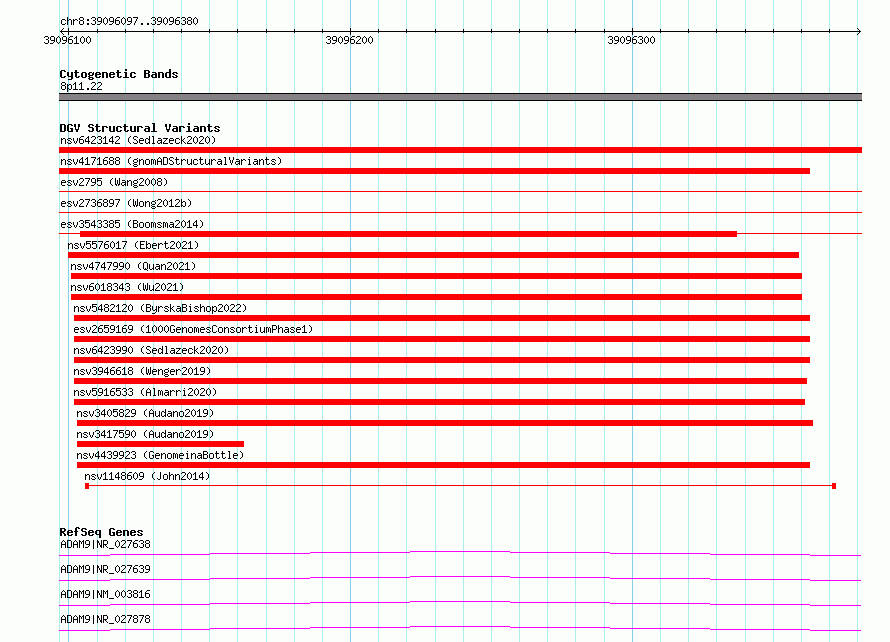Screen dimensions: 890x642
Task: Open esv2659169 (1000GenomesConsortiumPhase1) label
Action: [x=193, y=329]
